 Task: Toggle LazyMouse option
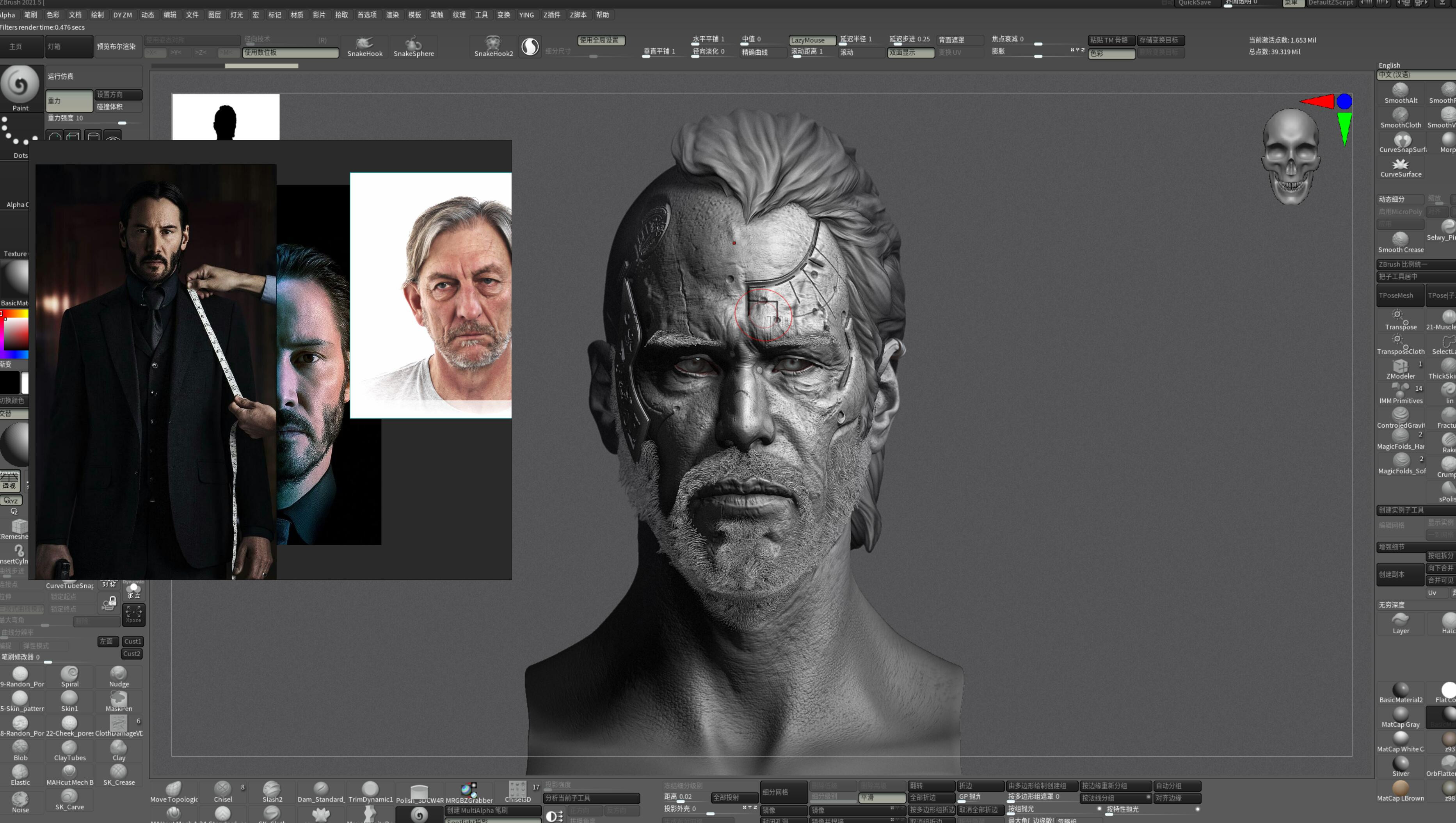(x=812, y=40)
